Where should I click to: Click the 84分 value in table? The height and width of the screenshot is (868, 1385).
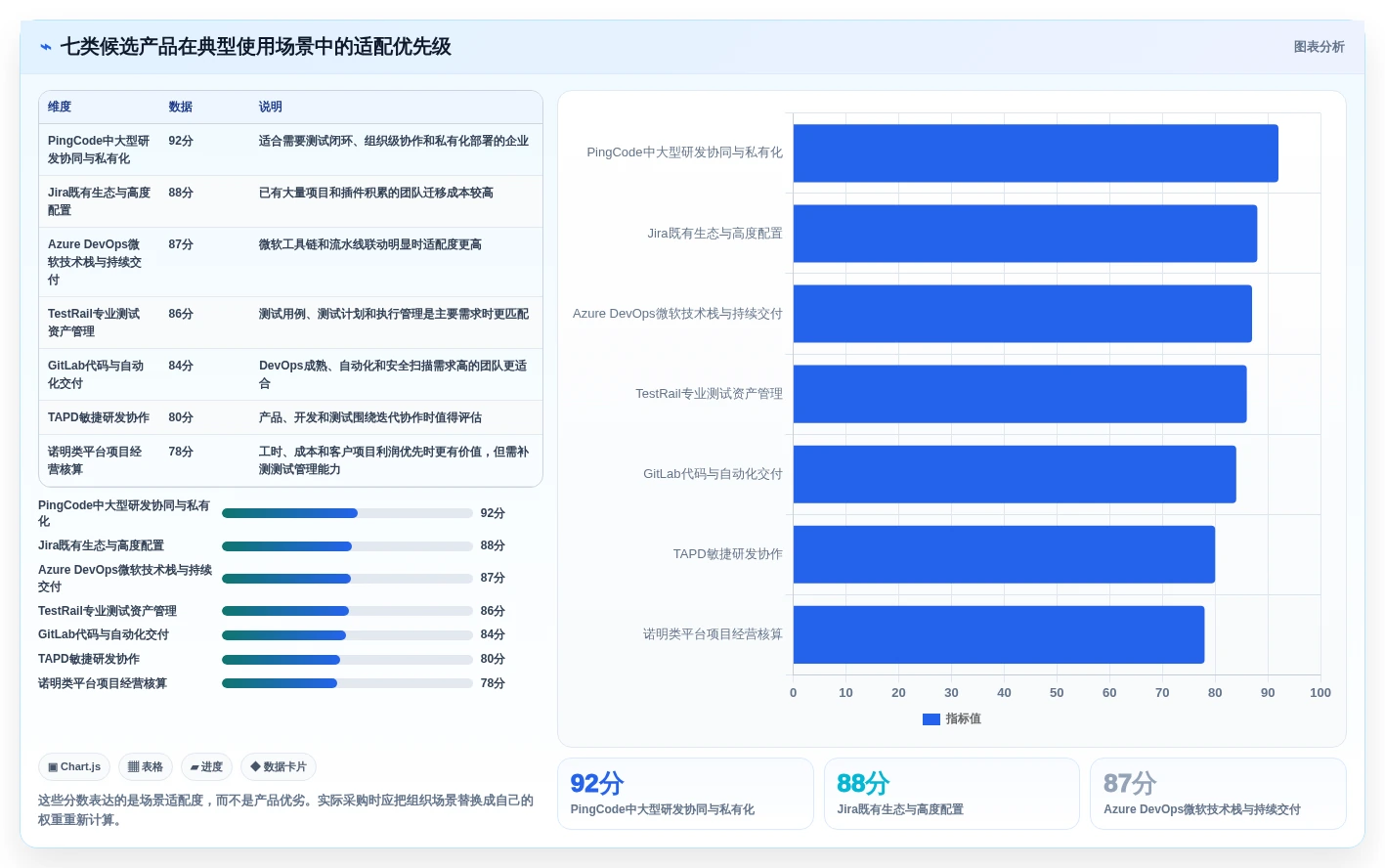(181, 366)
